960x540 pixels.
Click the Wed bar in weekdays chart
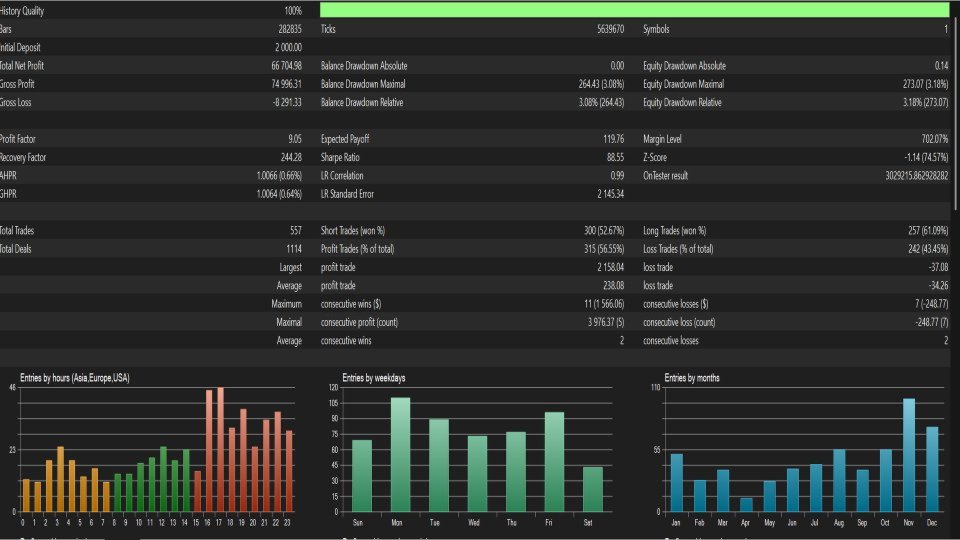478,474
